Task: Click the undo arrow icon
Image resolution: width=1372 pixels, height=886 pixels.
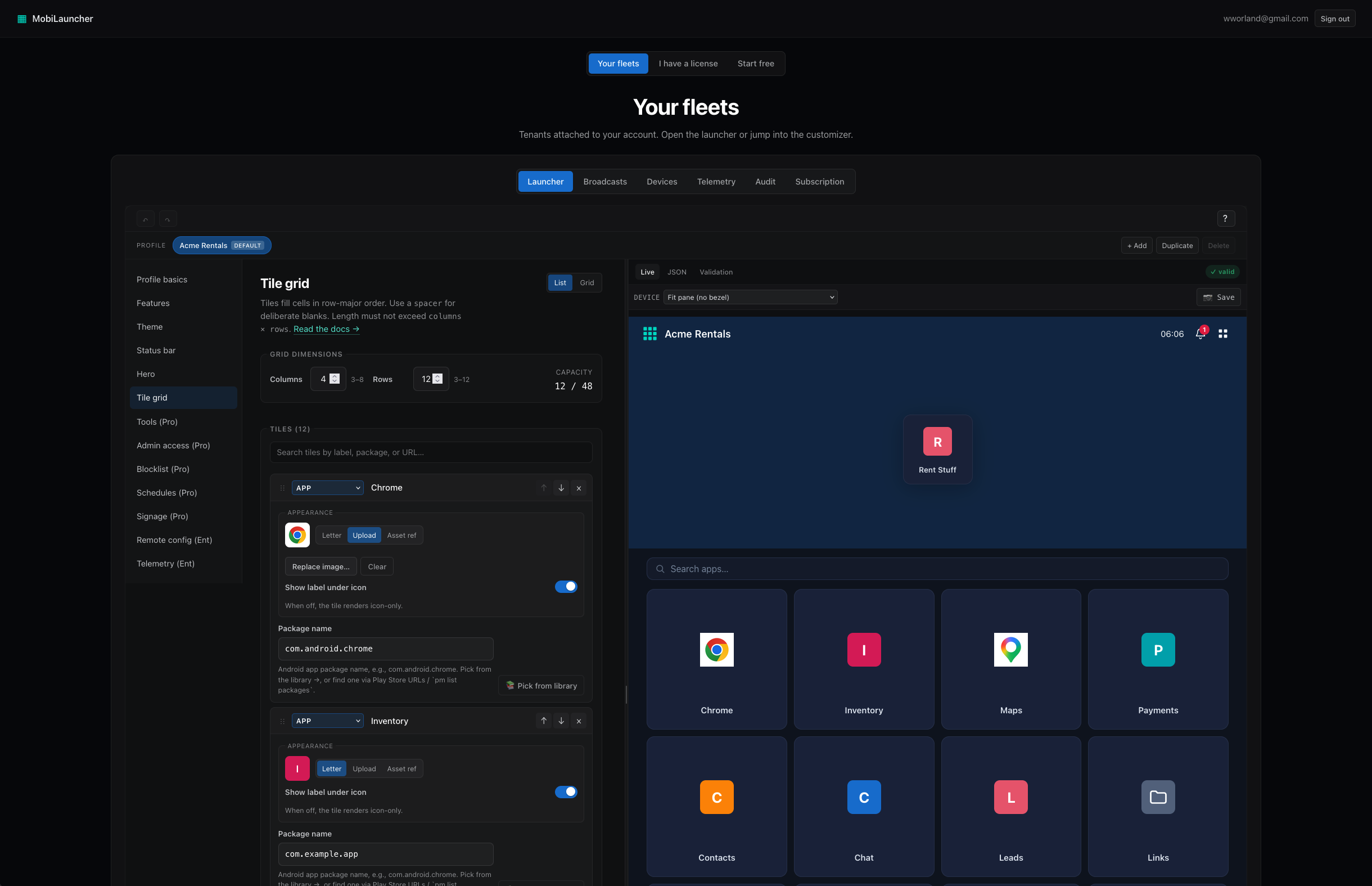Action: (x=146, y=219)
